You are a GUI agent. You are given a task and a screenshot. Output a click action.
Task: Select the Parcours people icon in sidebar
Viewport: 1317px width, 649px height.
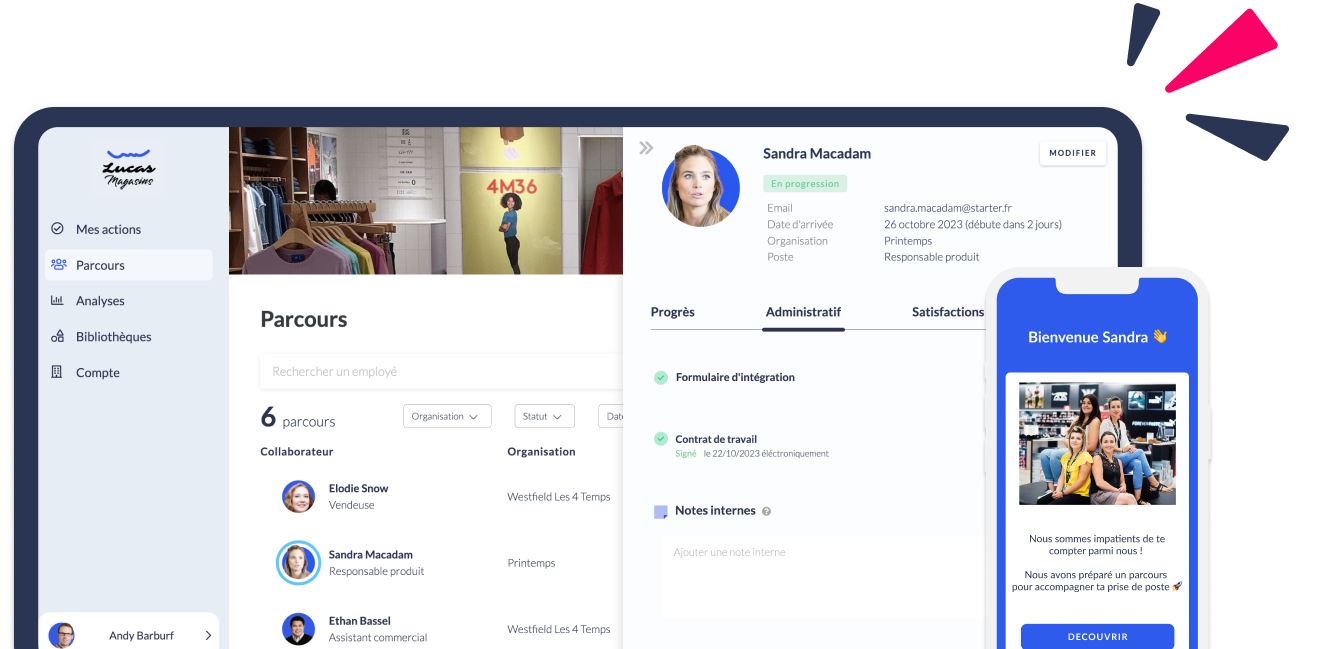57,265
